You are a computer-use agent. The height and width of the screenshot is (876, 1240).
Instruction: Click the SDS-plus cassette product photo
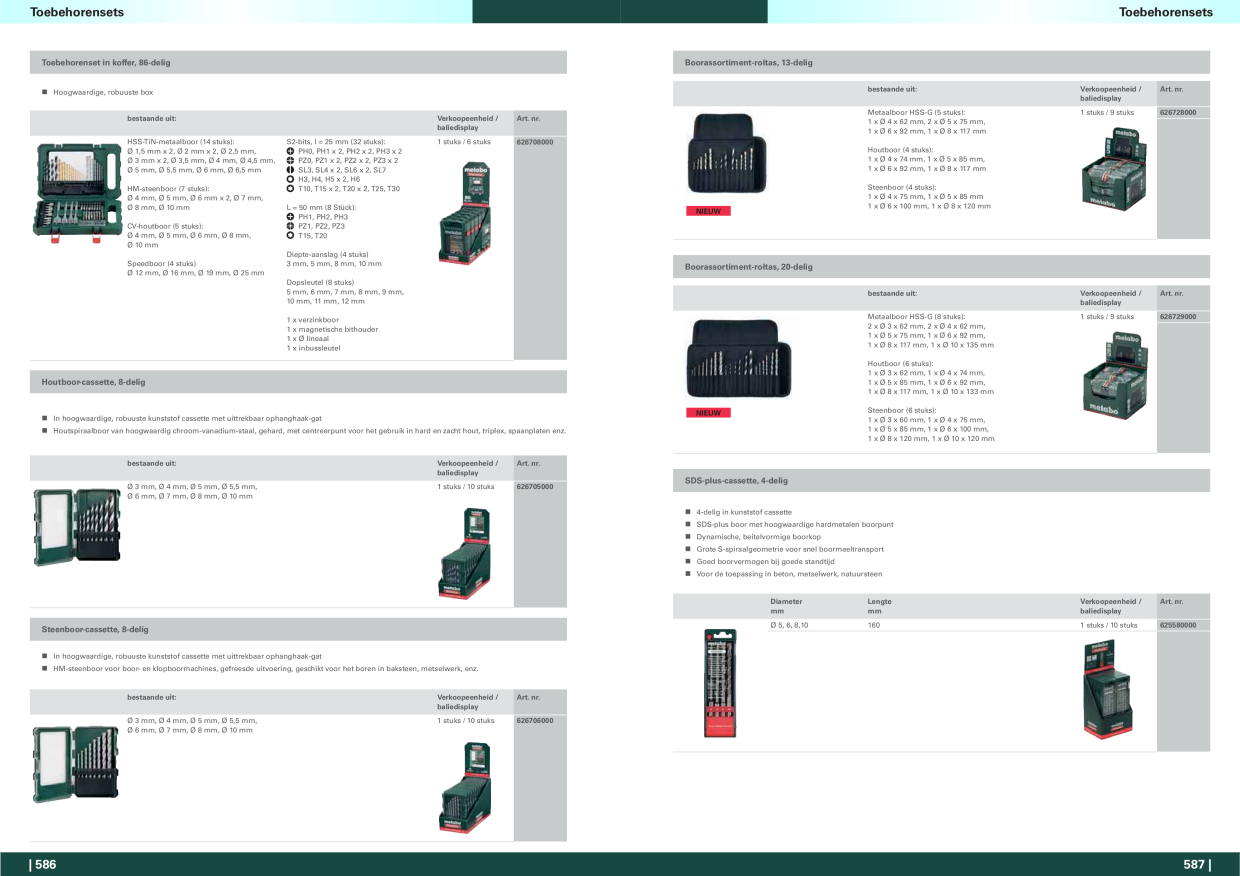pyautogui.click(x=719, y=682)
